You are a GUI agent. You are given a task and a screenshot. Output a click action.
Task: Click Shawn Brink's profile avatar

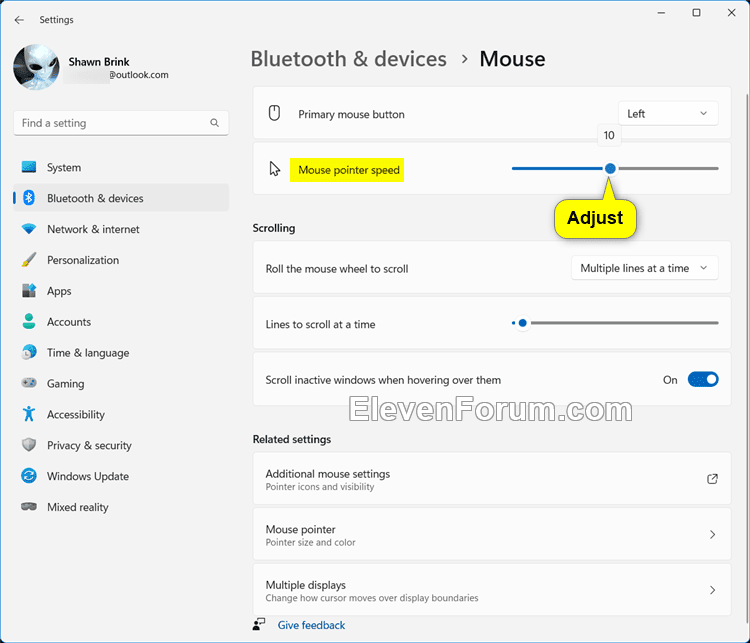tap(36, 67)
